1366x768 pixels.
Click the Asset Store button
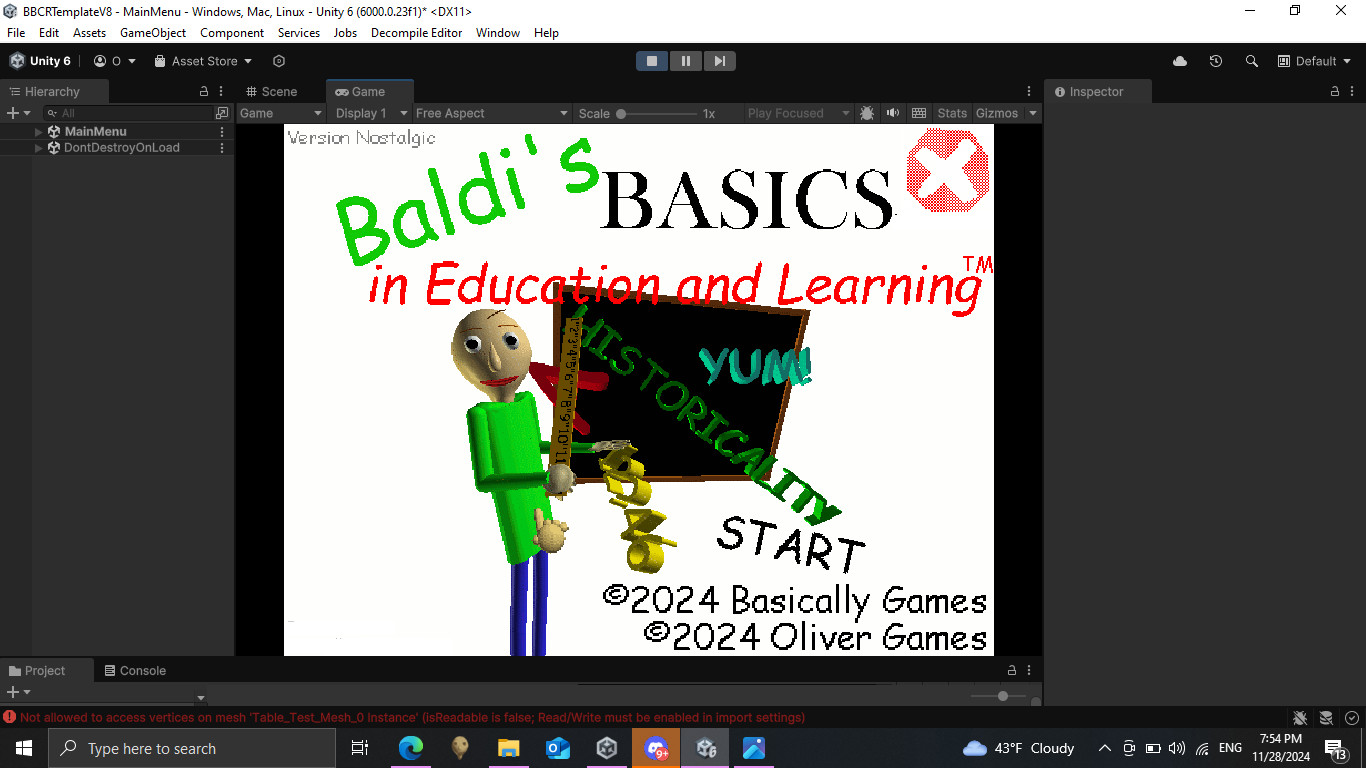coord(203,61)
